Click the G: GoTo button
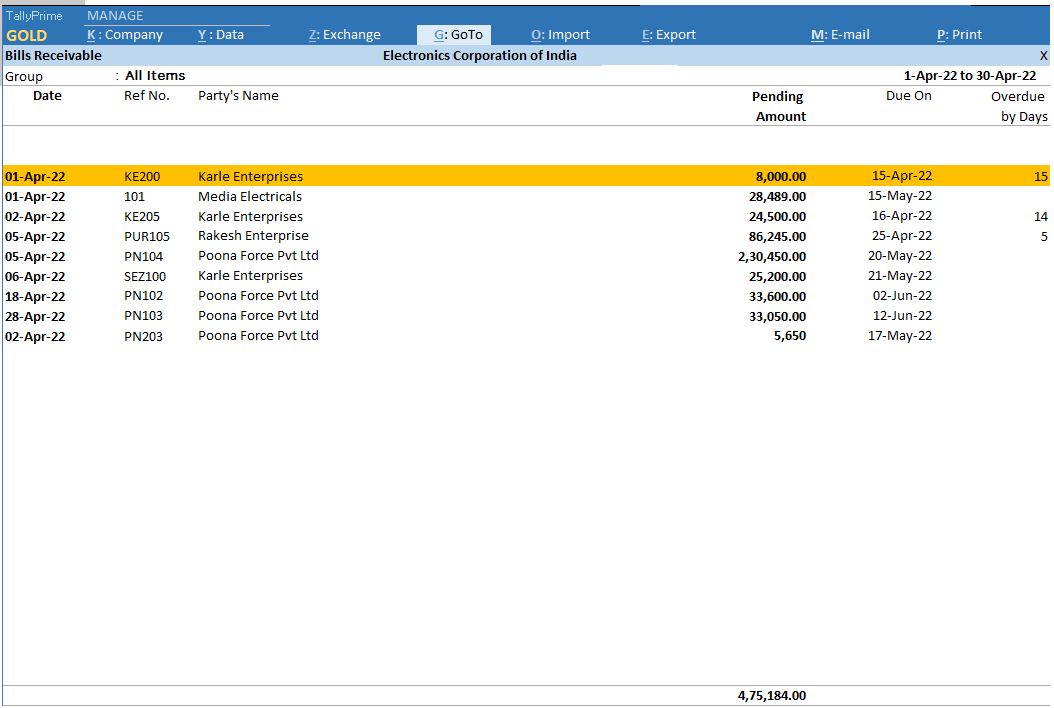This screenshot has width=1054, height=708. point(458,35)
